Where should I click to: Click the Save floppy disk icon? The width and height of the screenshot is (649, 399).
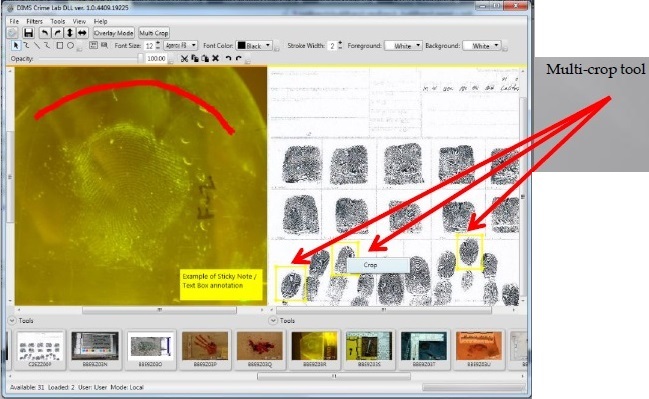pyautogui.click(x=28, y=33)
